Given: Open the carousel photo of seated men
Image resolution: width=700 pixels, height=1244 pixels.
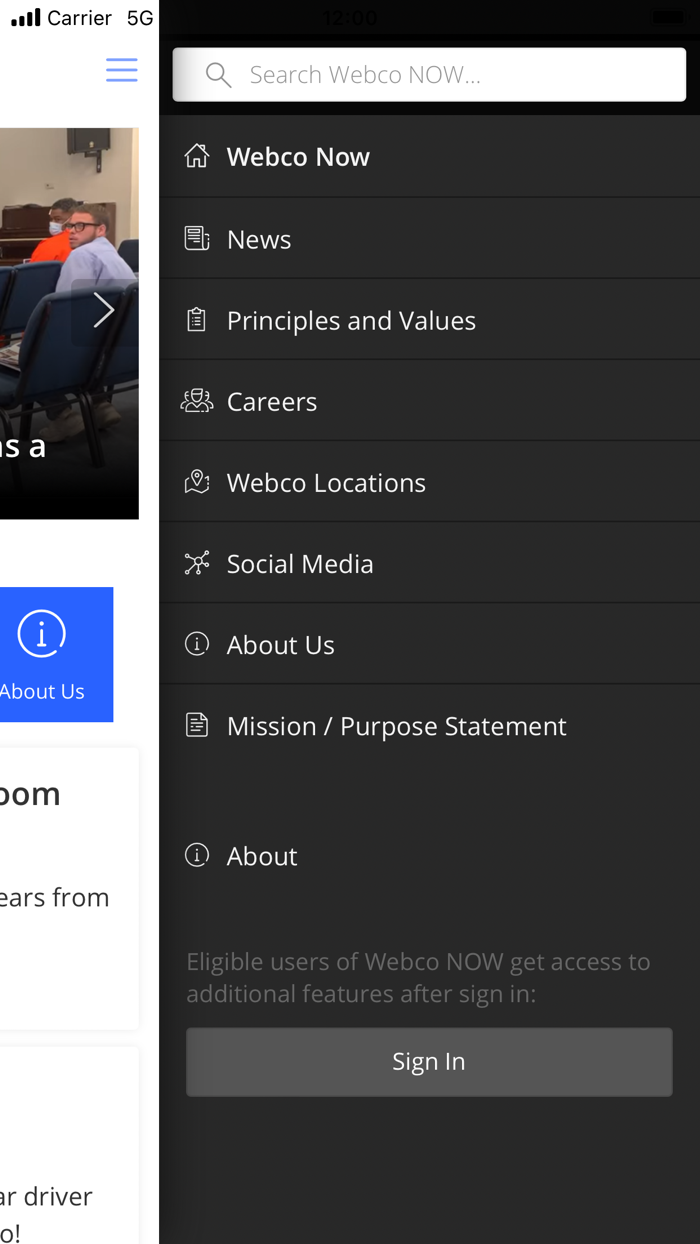Looking at the screenshot, I should (x=69, y=322).
